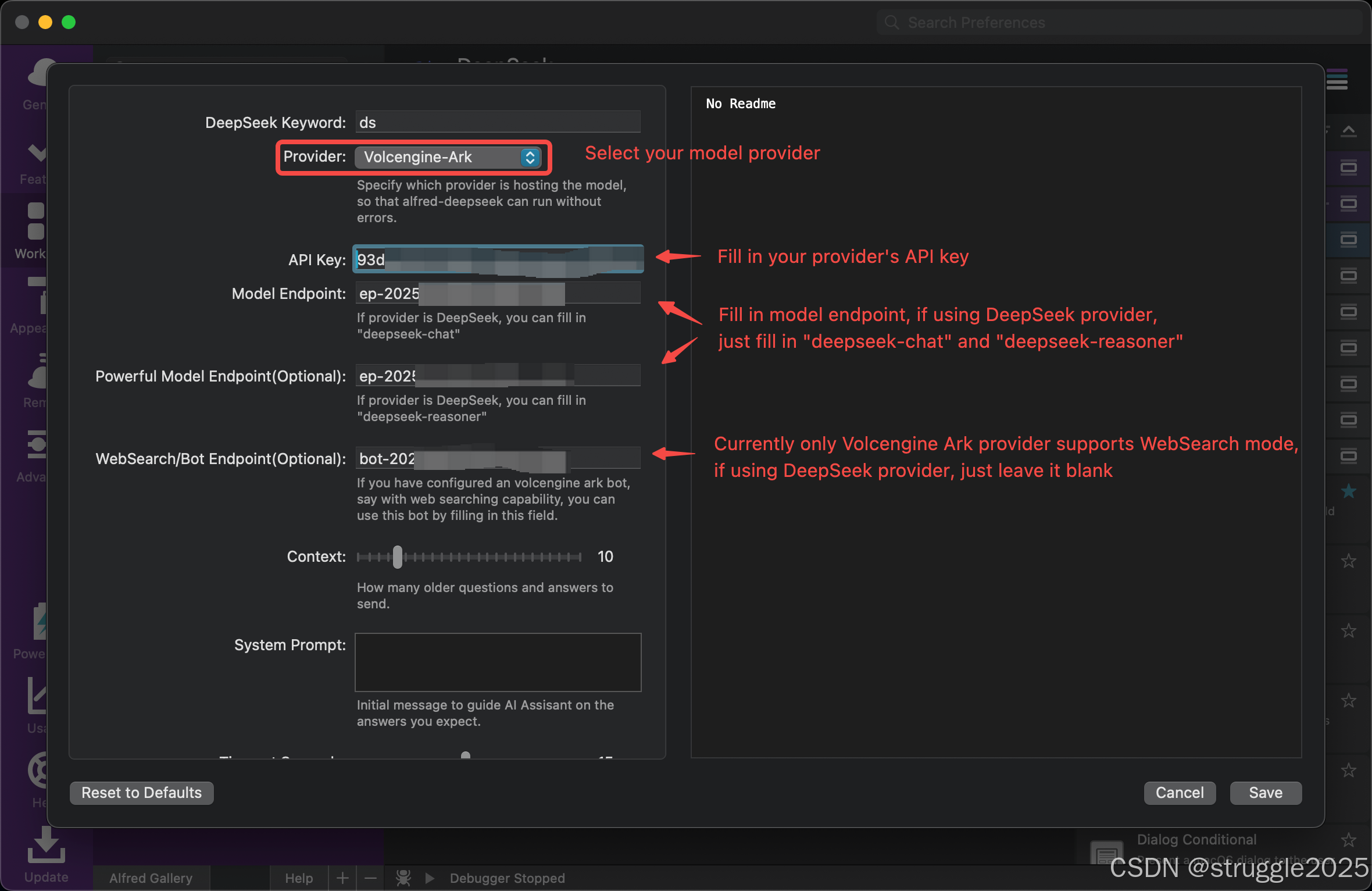Click the No Readme text
The height and width of the screenshot is (891, 1372).
click(741, 104)
